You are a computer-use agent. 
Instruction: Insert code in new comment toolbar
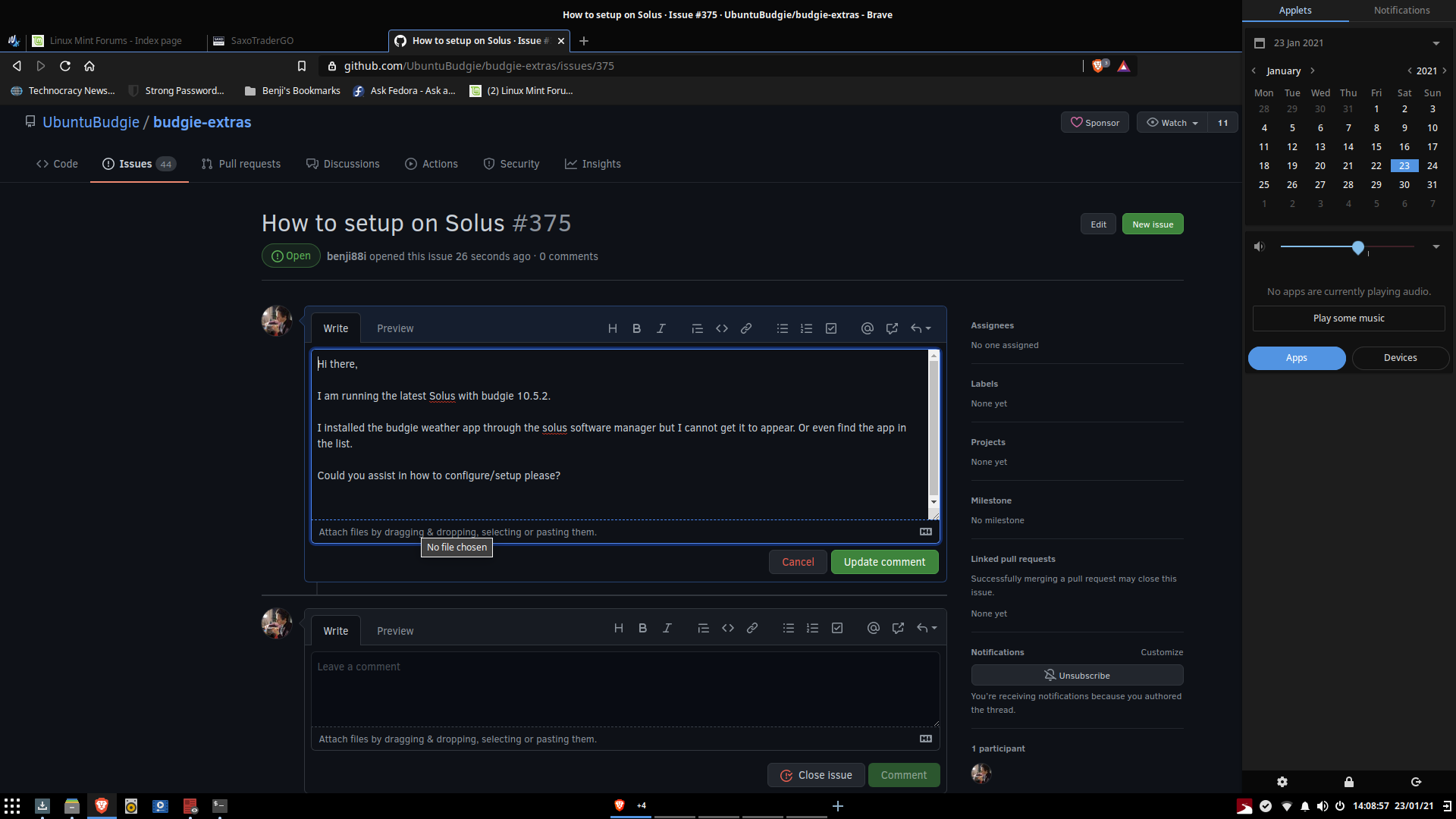pos(728,628)
